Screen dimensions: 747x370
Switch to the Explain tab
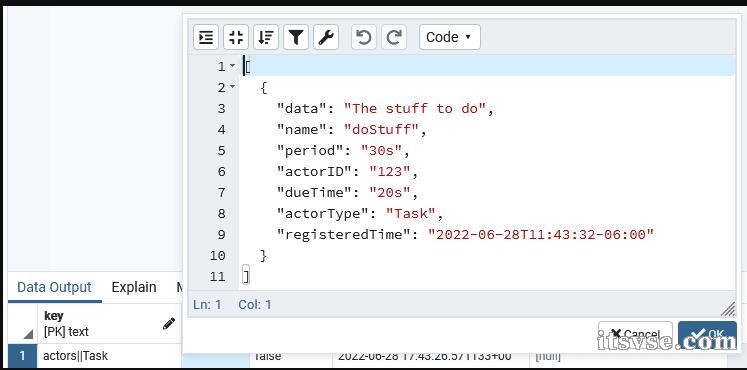(134, 287)
